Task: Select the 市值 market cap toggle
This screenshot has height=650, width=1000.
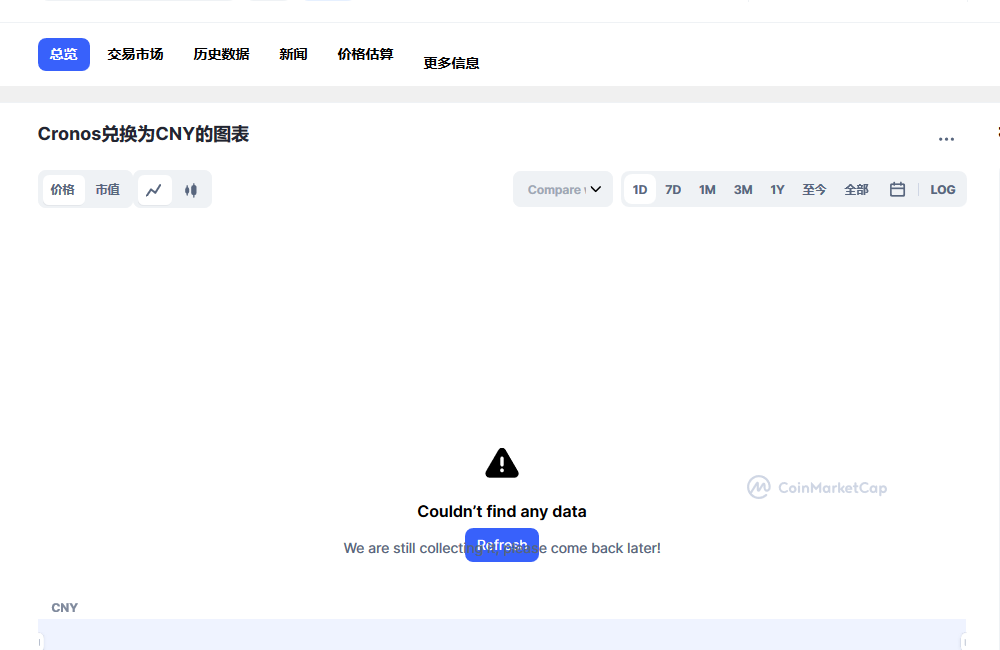Action: pyautogui.click(x=107, y=189)
